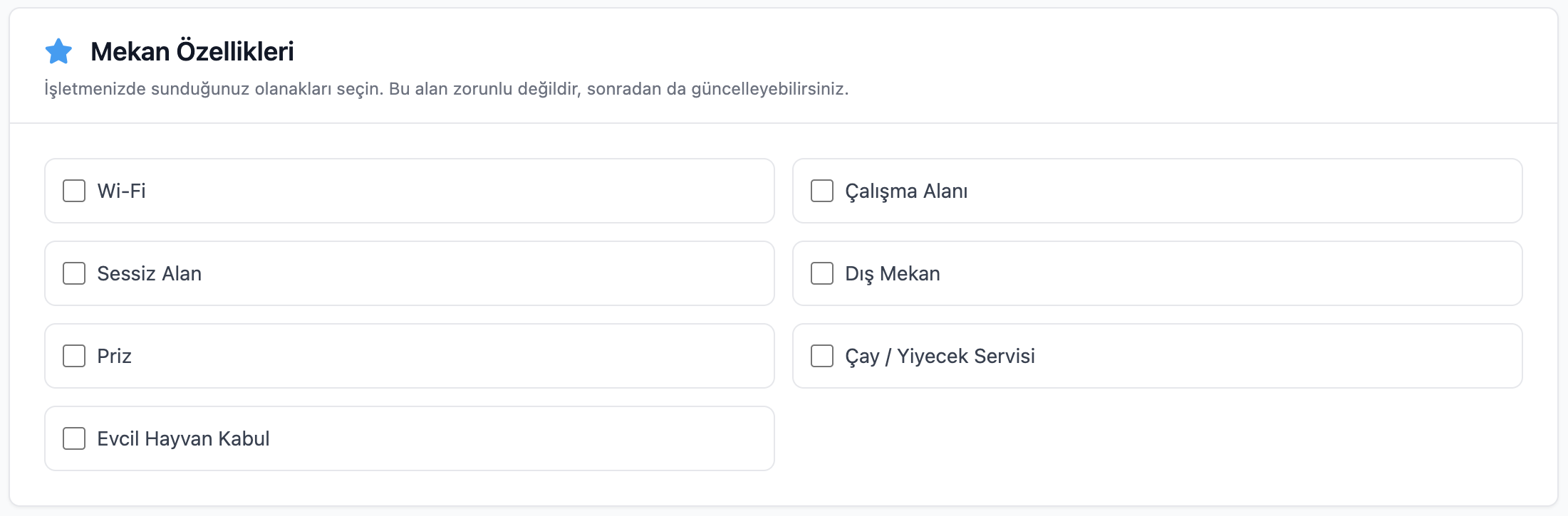
Task: Click empty space inside the Dış Mekan card
Action: pyautogui.click(x=1232, y=273)
